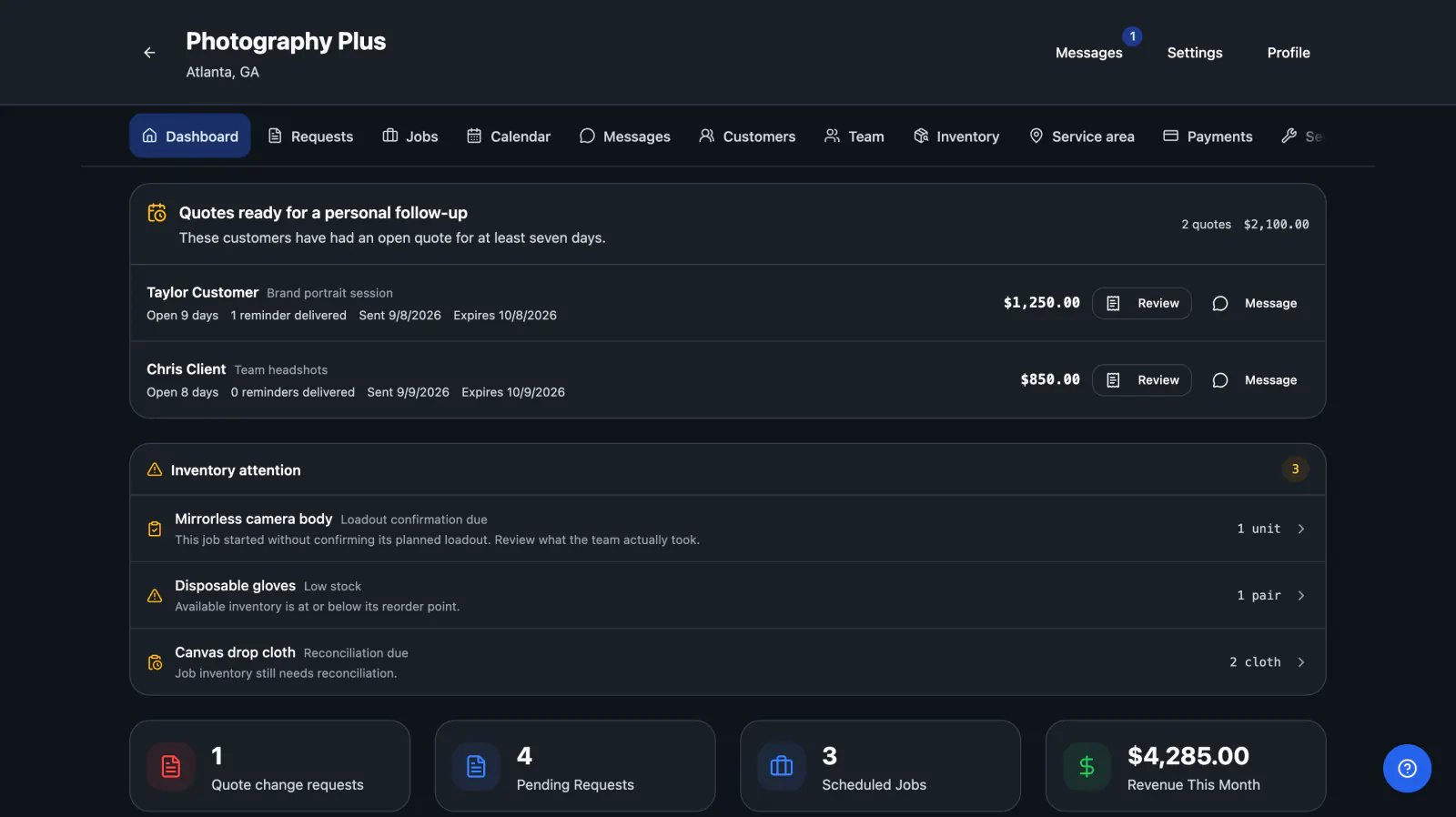Image resolution: width=1456 pixels, height=817 pixels.
Task: Click the back arrow beside Photography Plus
Action: click(x=149, y=53)
